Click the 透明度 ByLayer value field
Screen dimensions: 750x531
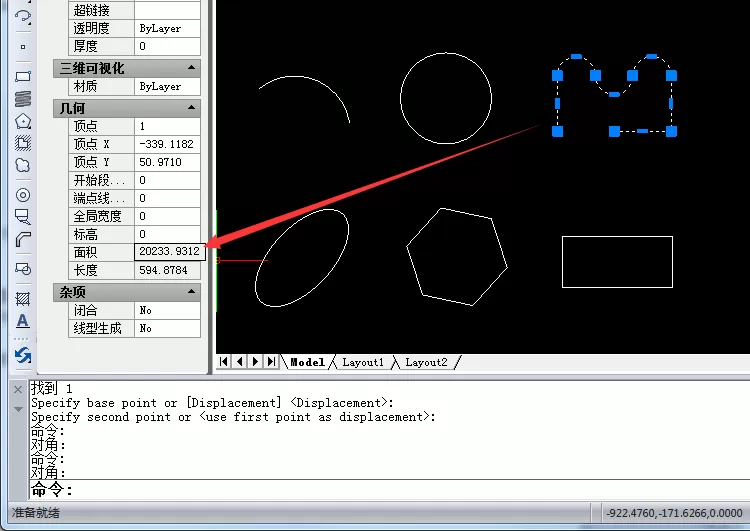[167, 28]
